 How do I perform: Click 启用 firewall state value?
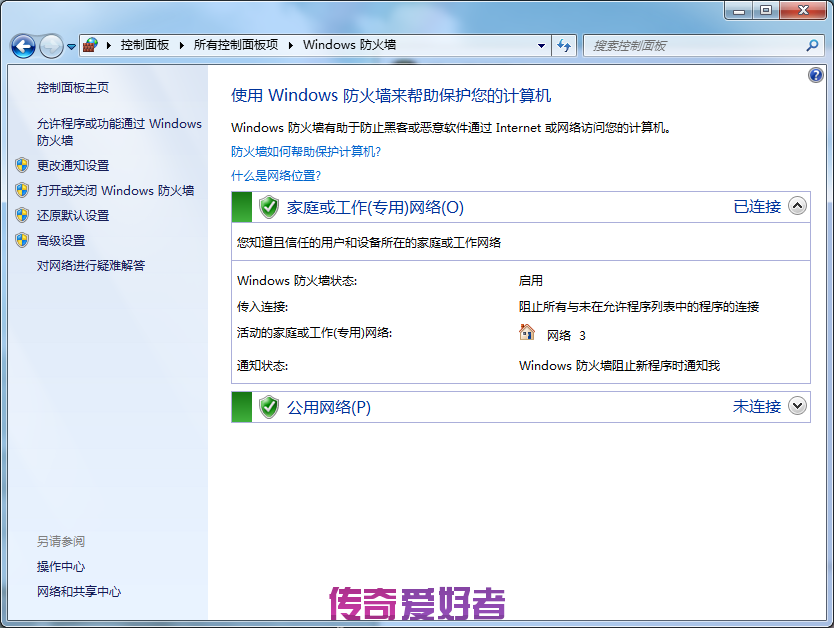(x=531, y=281)
